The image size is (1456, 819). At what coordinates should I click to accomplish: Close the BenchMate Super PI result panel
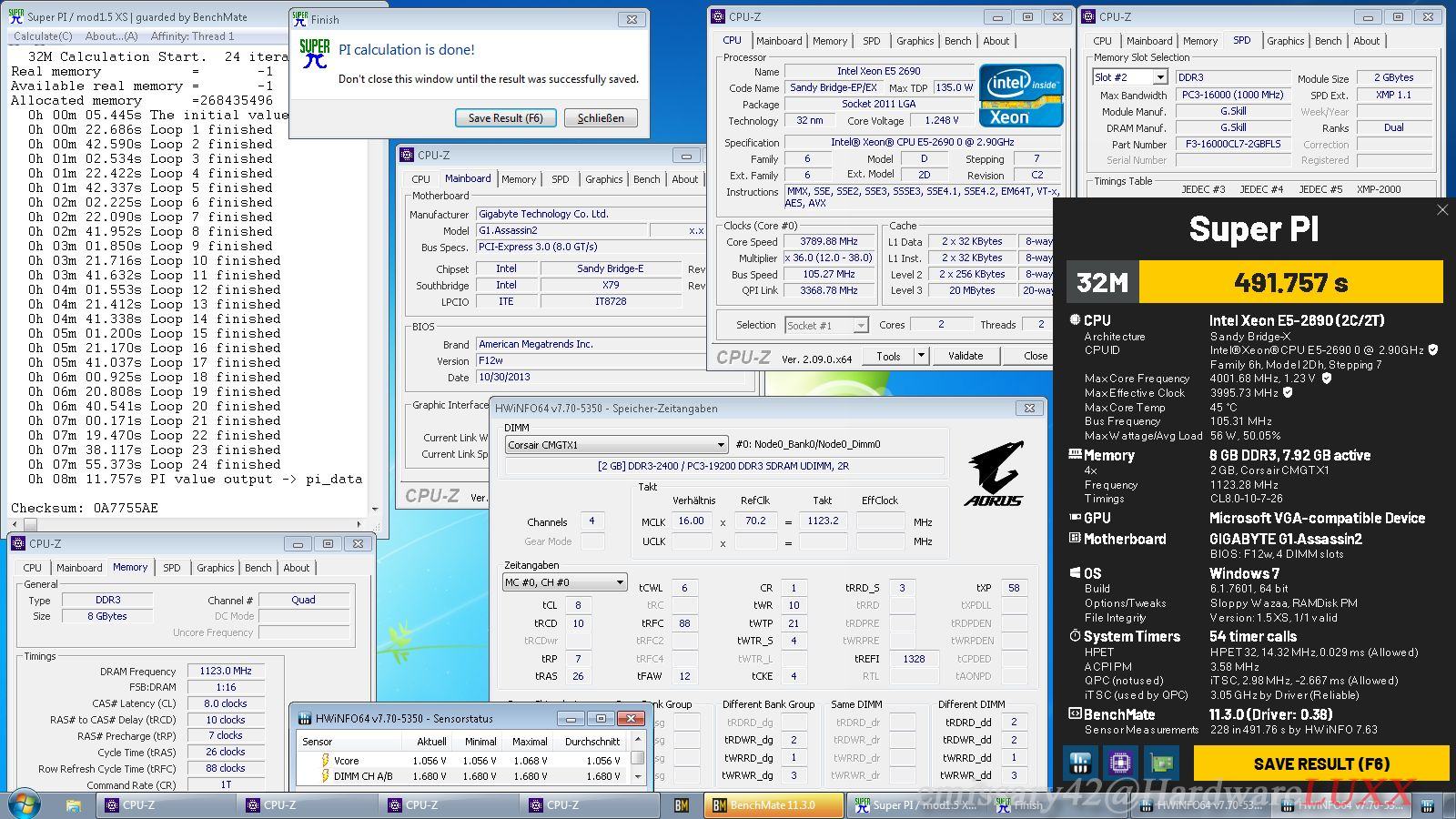coord(1442,210)
